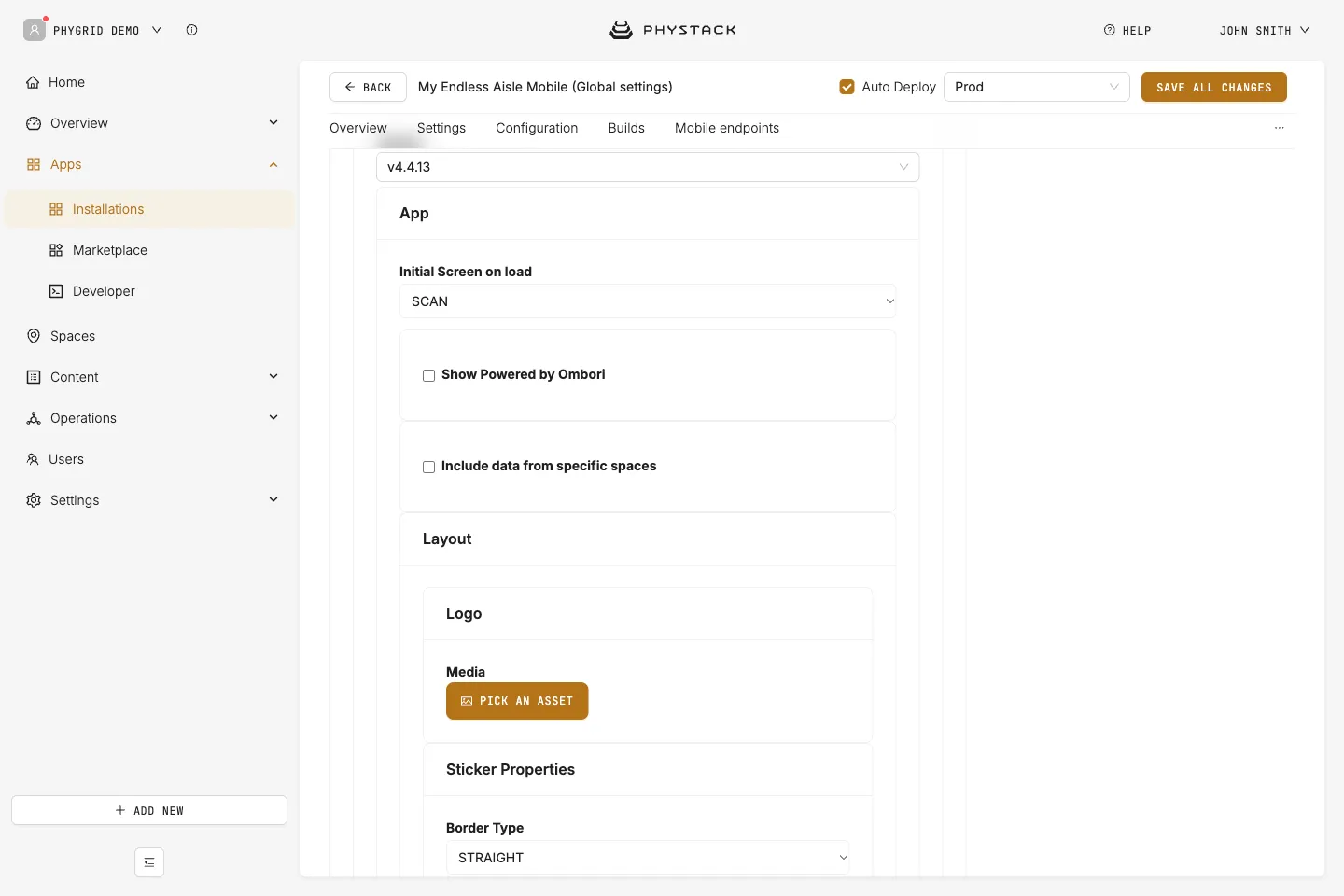Disable the Auto Deploy checkbox
This screenshot has width=1344, height=896.
pos(847,87)
